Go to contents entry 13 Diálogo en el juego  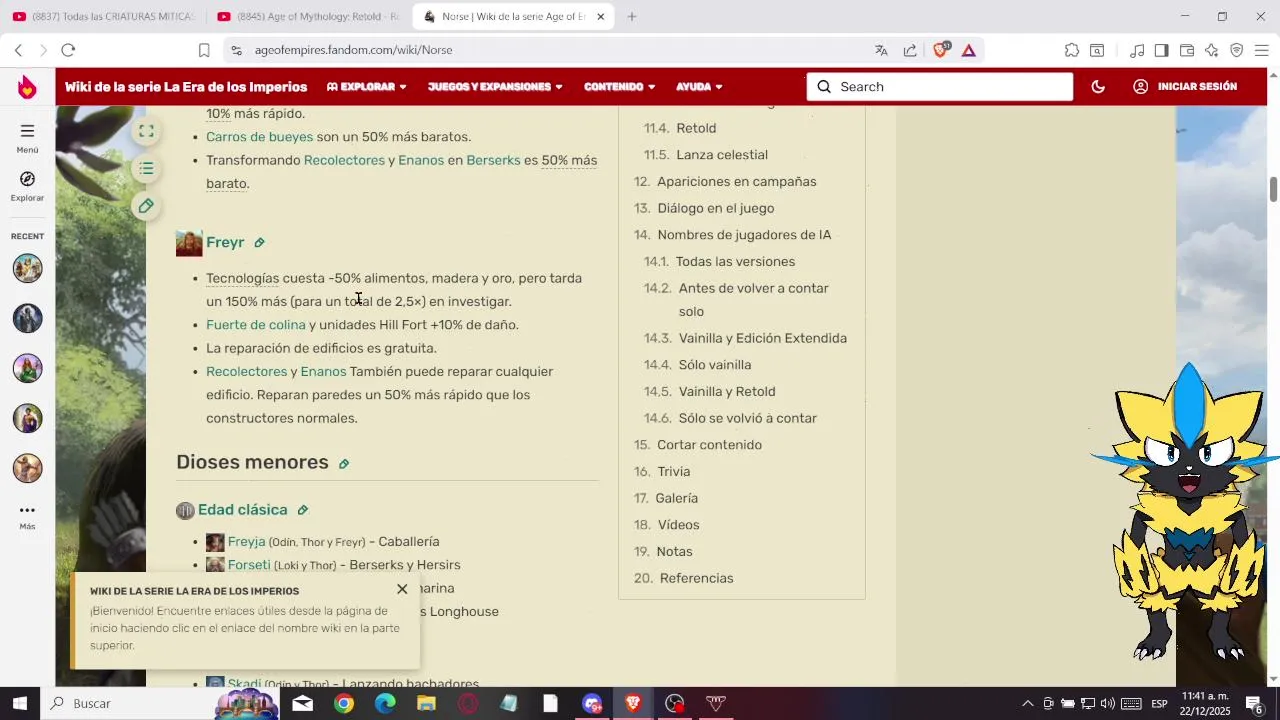coord(716,208)
